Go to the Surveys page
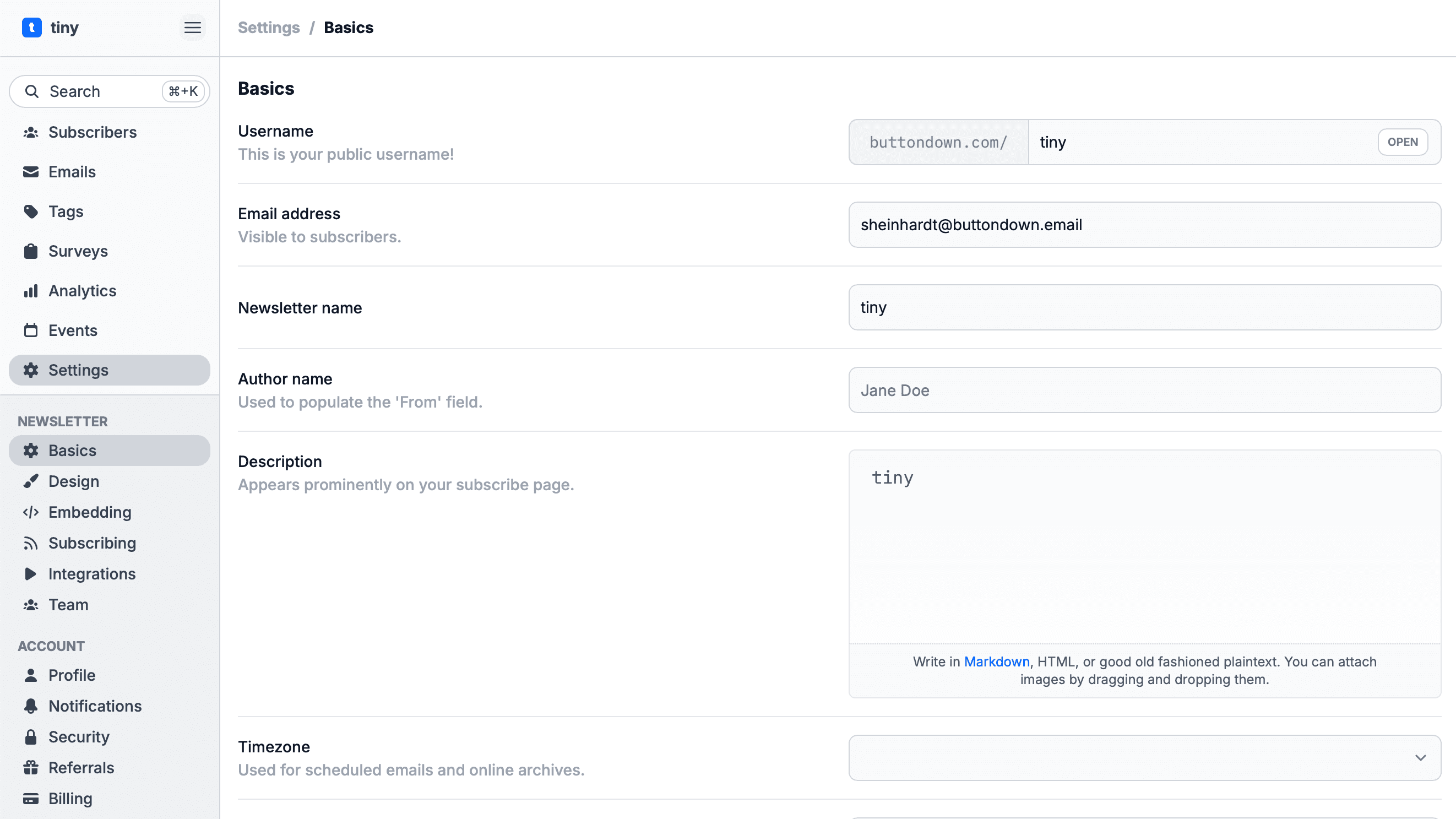 tap(78, 251)
